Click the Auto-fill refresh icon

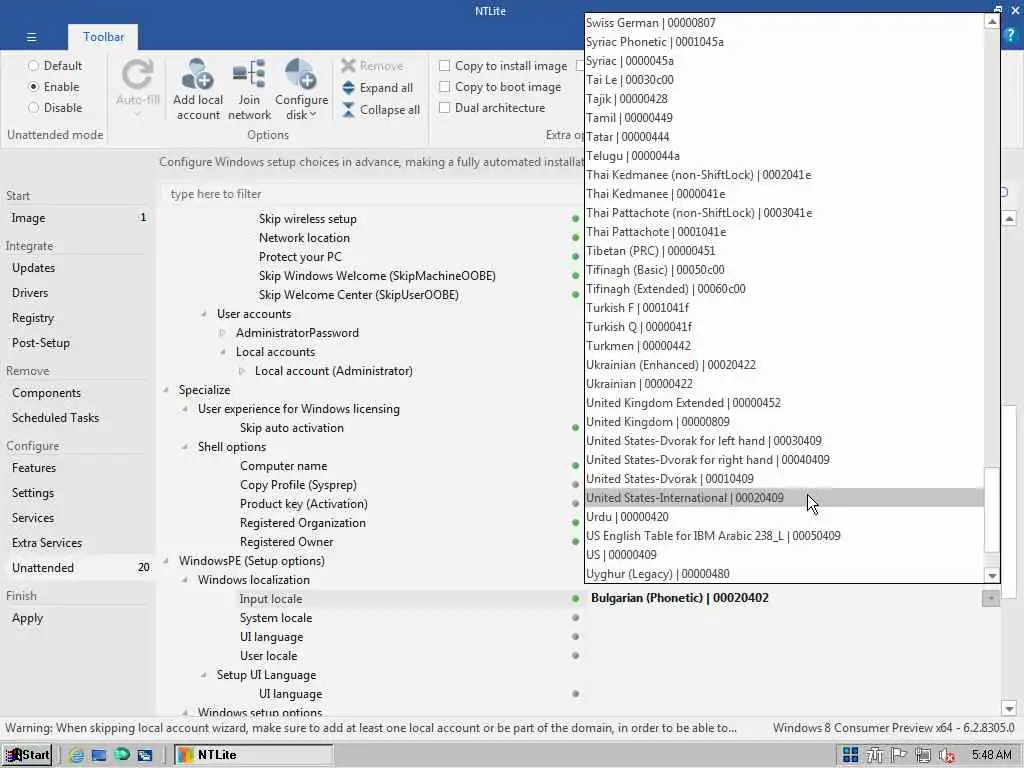point(138,74)
